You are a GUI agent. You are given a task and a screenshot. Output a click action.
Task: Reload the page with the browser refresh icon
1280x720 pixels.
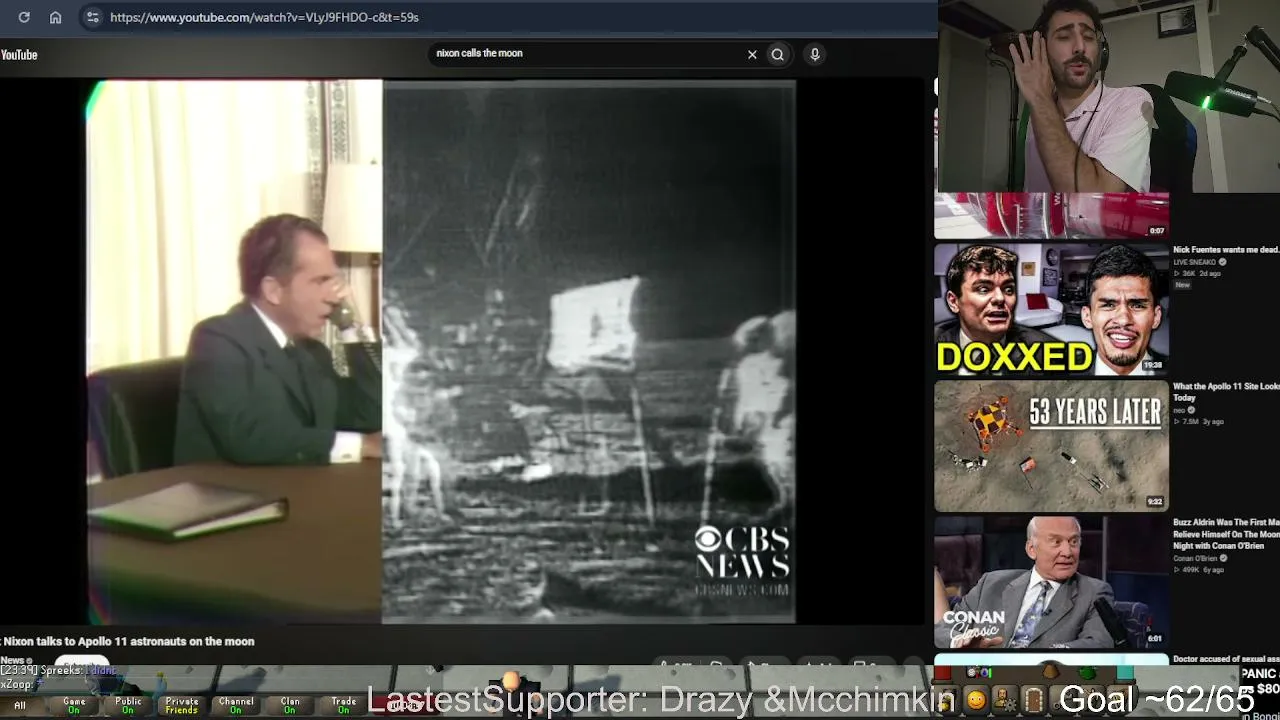pyautogui.click(x=24, y=17)
